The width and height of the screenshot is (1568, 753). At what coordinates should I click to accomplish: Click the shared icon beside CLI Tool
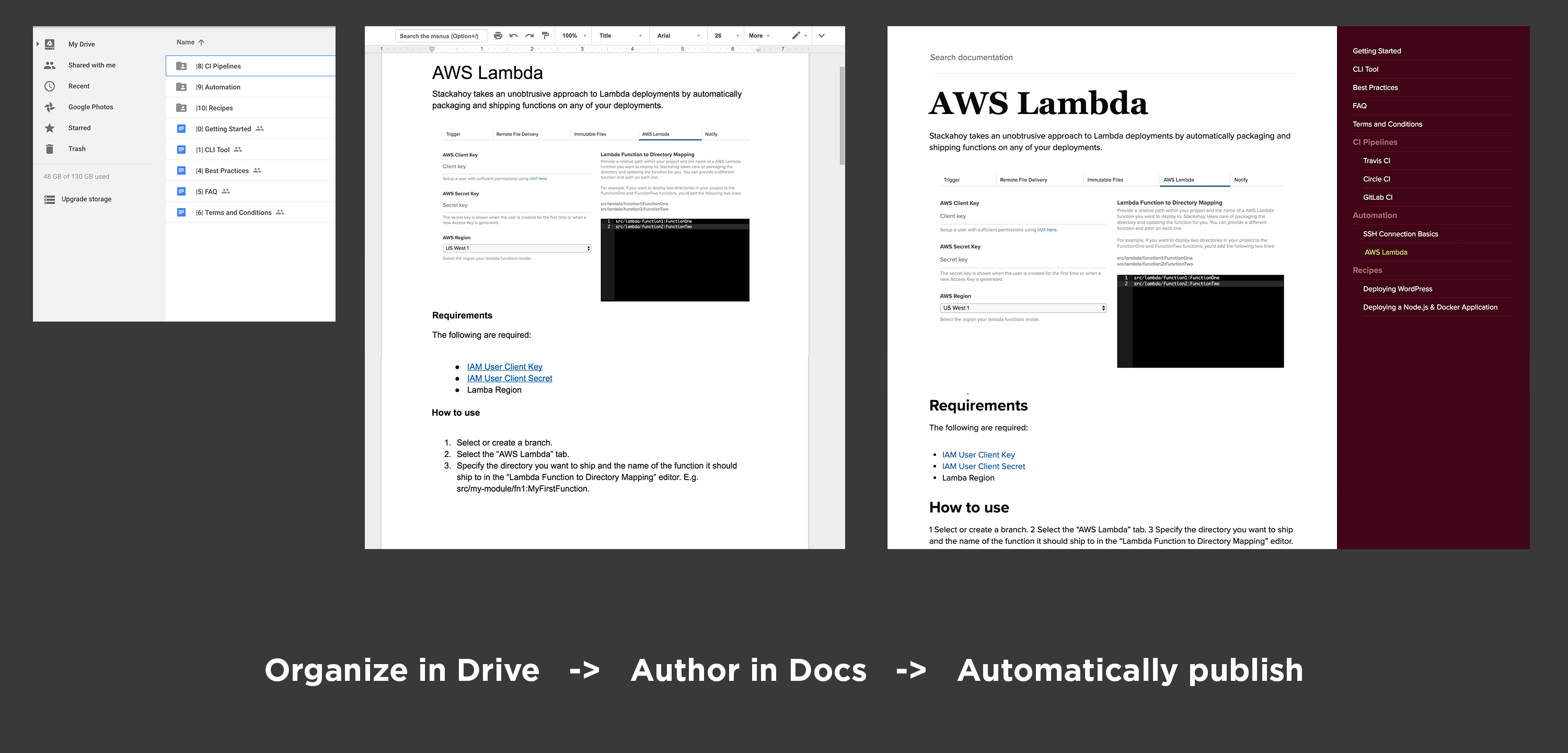click(x=238, y=149)
